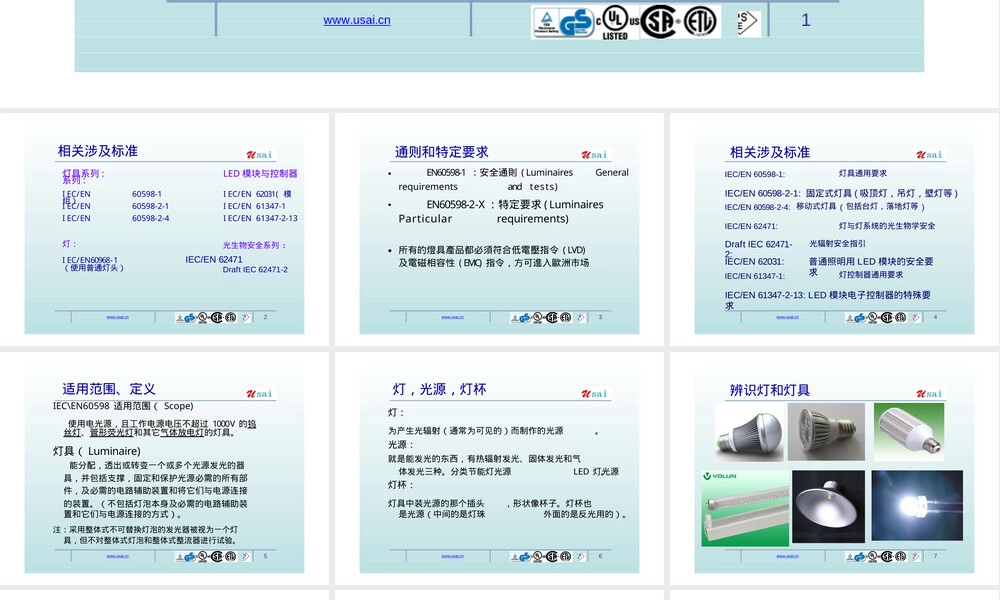Screen dimensions: 1000x600
Task: Click the TUV triangle logo on slide 1
Action: click(x=546, y=22)
